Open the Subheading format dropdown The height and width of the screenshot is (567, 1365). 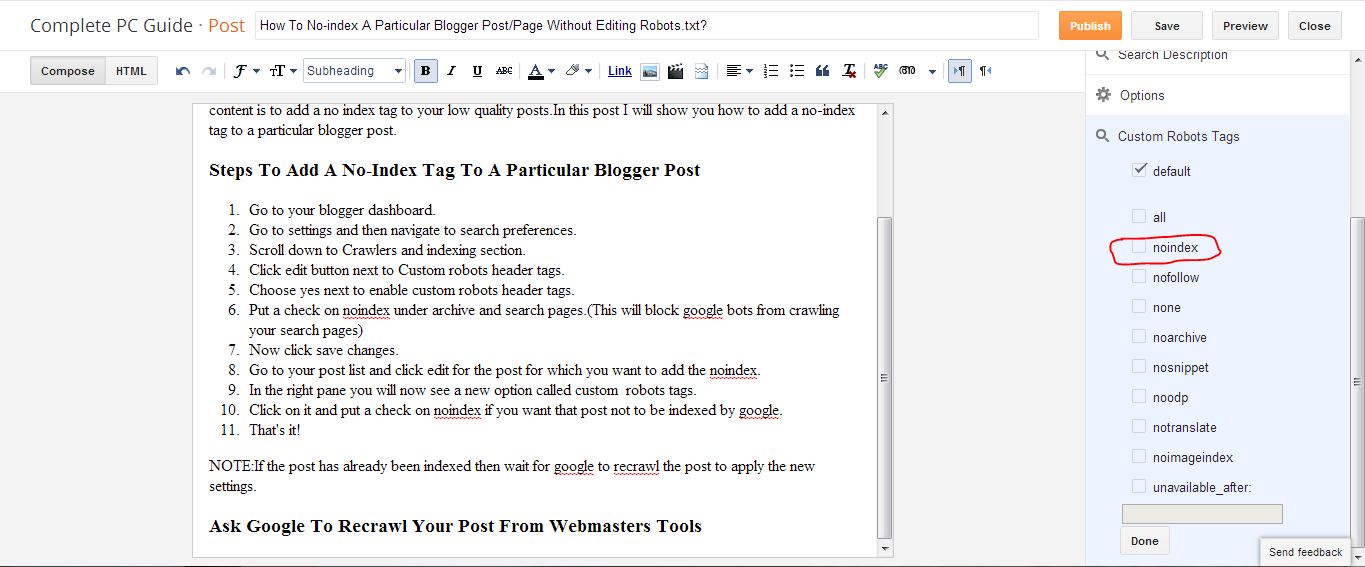[354, 71]
